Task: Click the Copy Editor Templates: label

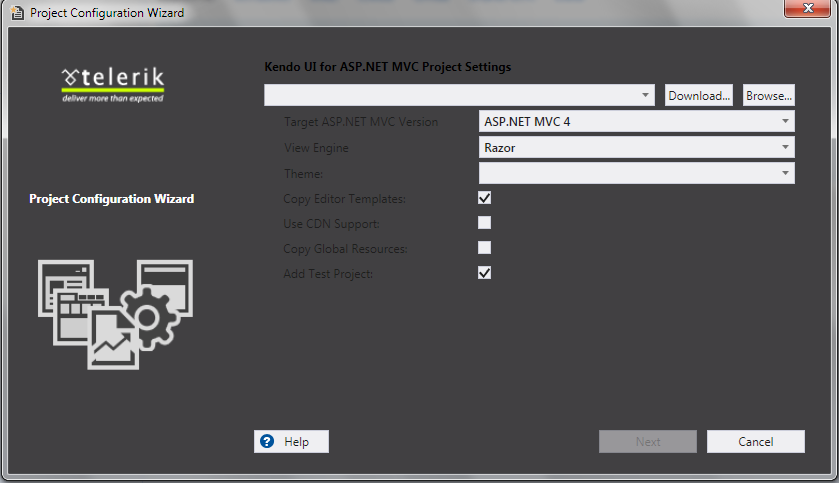Action: coord(345,199)
